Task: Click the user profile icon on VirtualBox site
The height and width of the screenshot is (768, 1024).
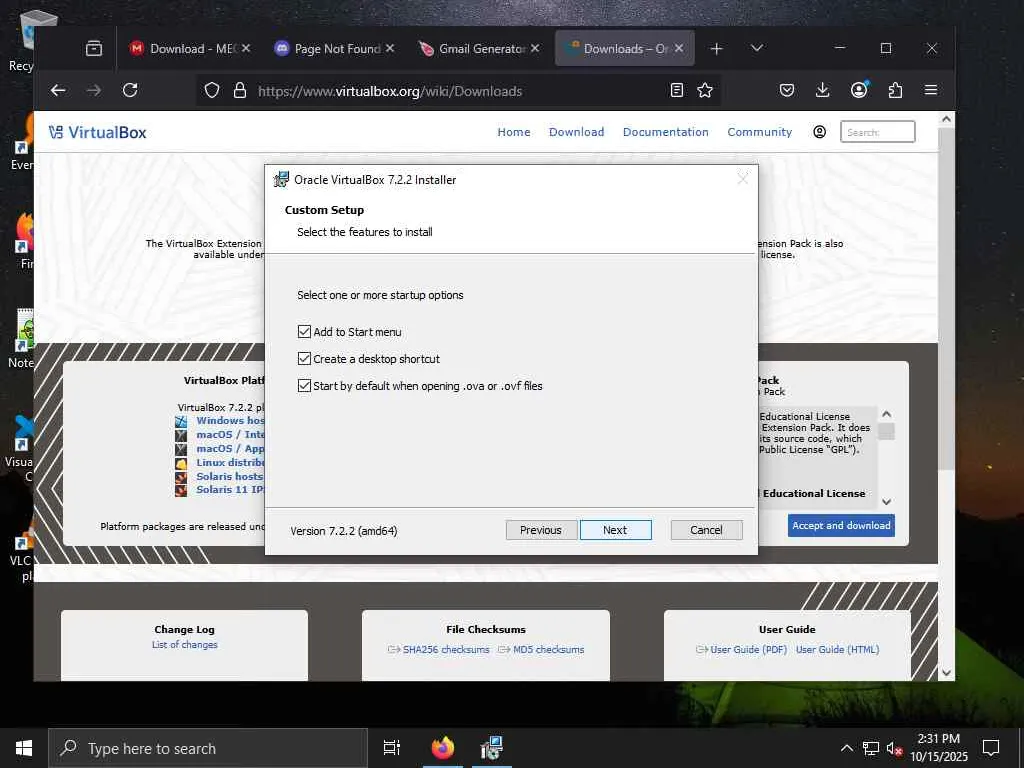Action: tap(820, 132)
